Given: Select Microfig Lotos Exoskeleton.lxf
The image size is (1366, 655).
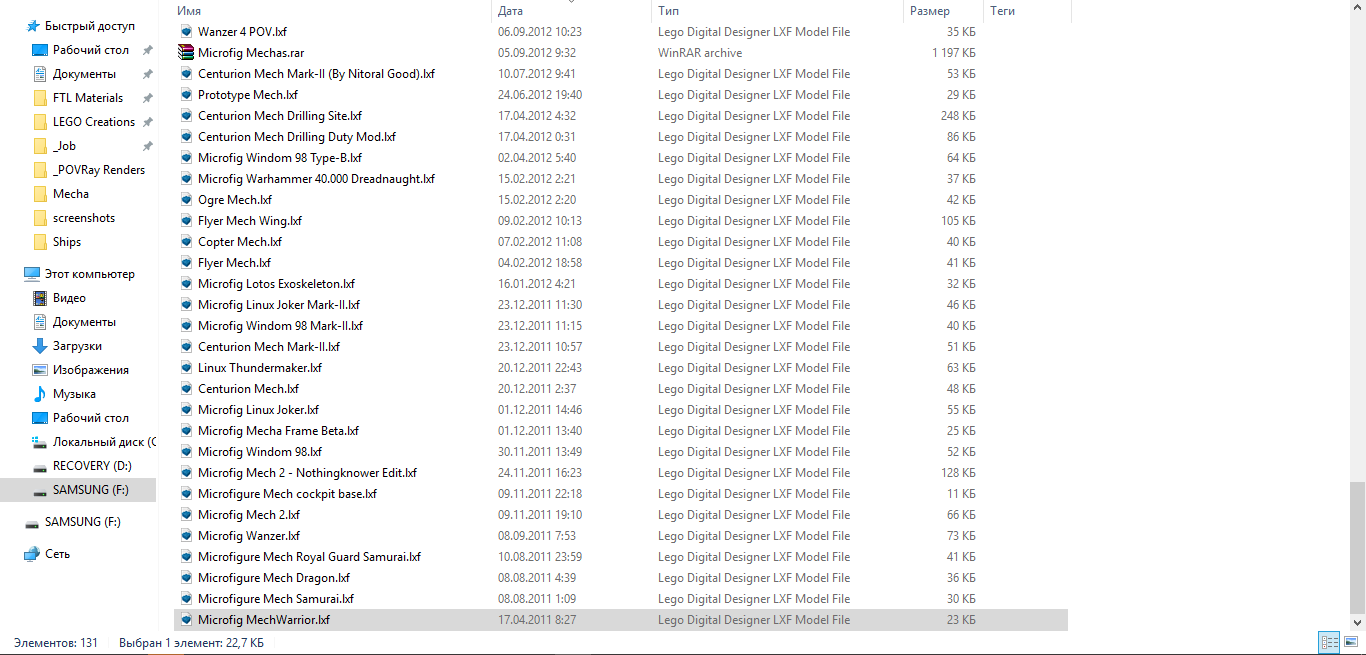Looking at the screenshot, I should 276,284.
